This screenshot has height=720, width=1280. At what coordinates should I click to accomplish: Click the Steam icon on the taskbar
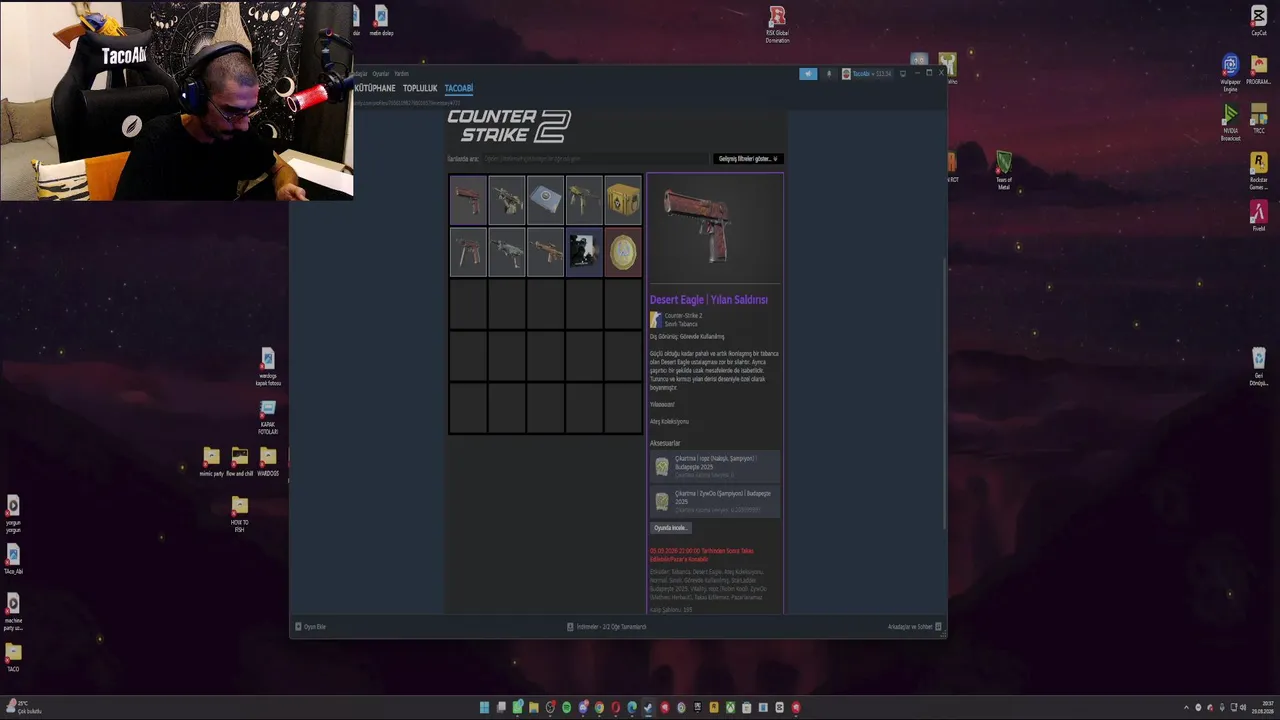coord(648,708)
